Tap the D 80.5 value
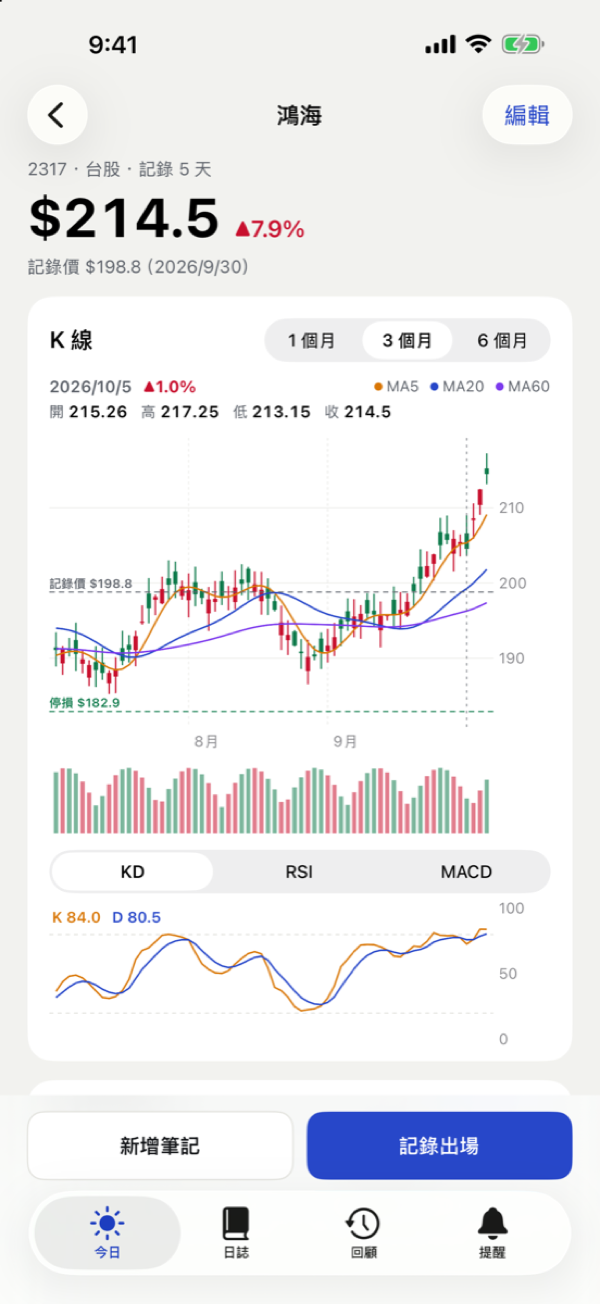Screen dimensions: 600x1304 click(x=136, y=917)
